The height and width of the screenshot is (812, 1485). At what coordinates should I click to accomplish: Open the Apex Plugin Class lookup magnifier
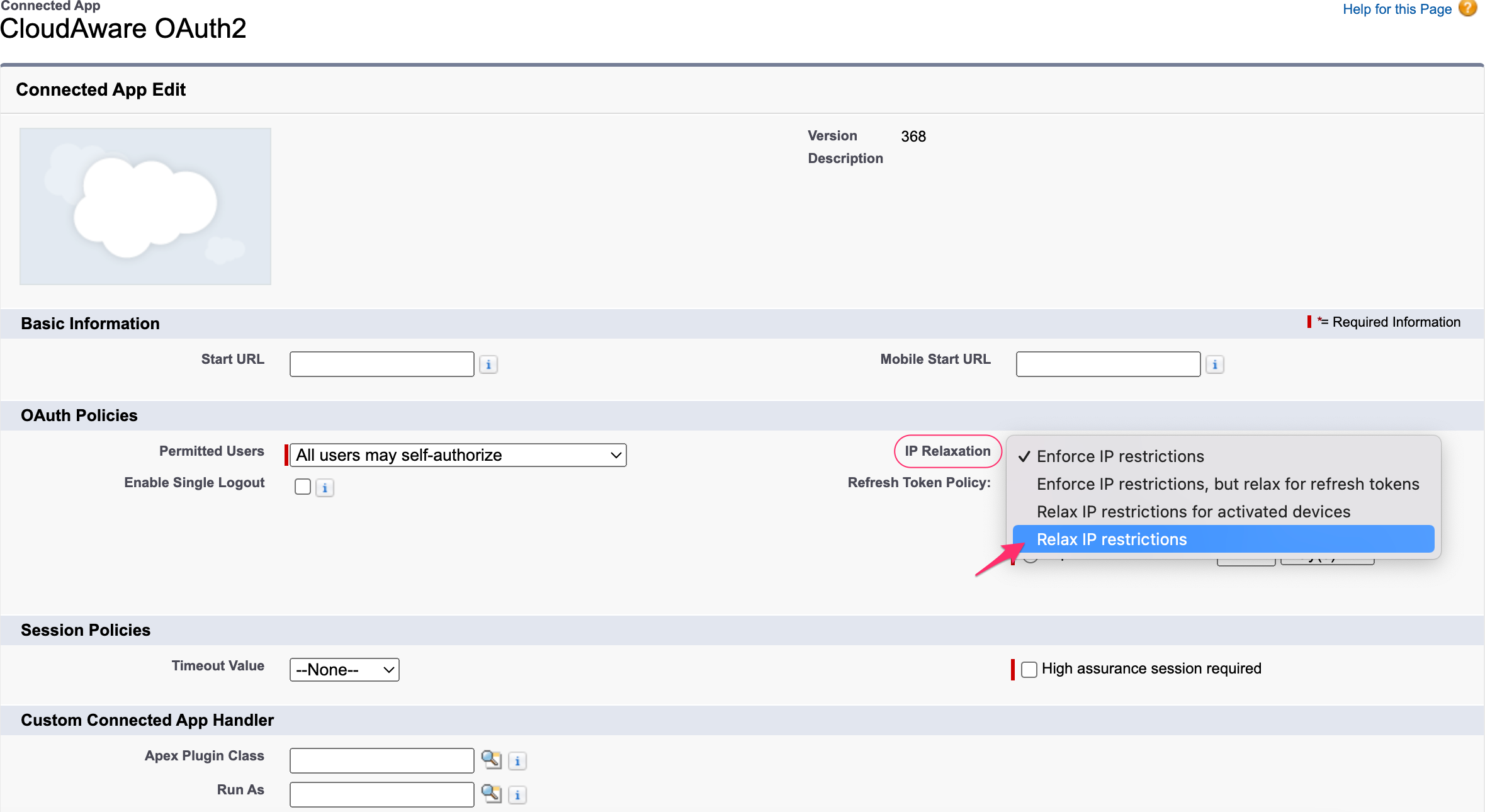[492, 760]
